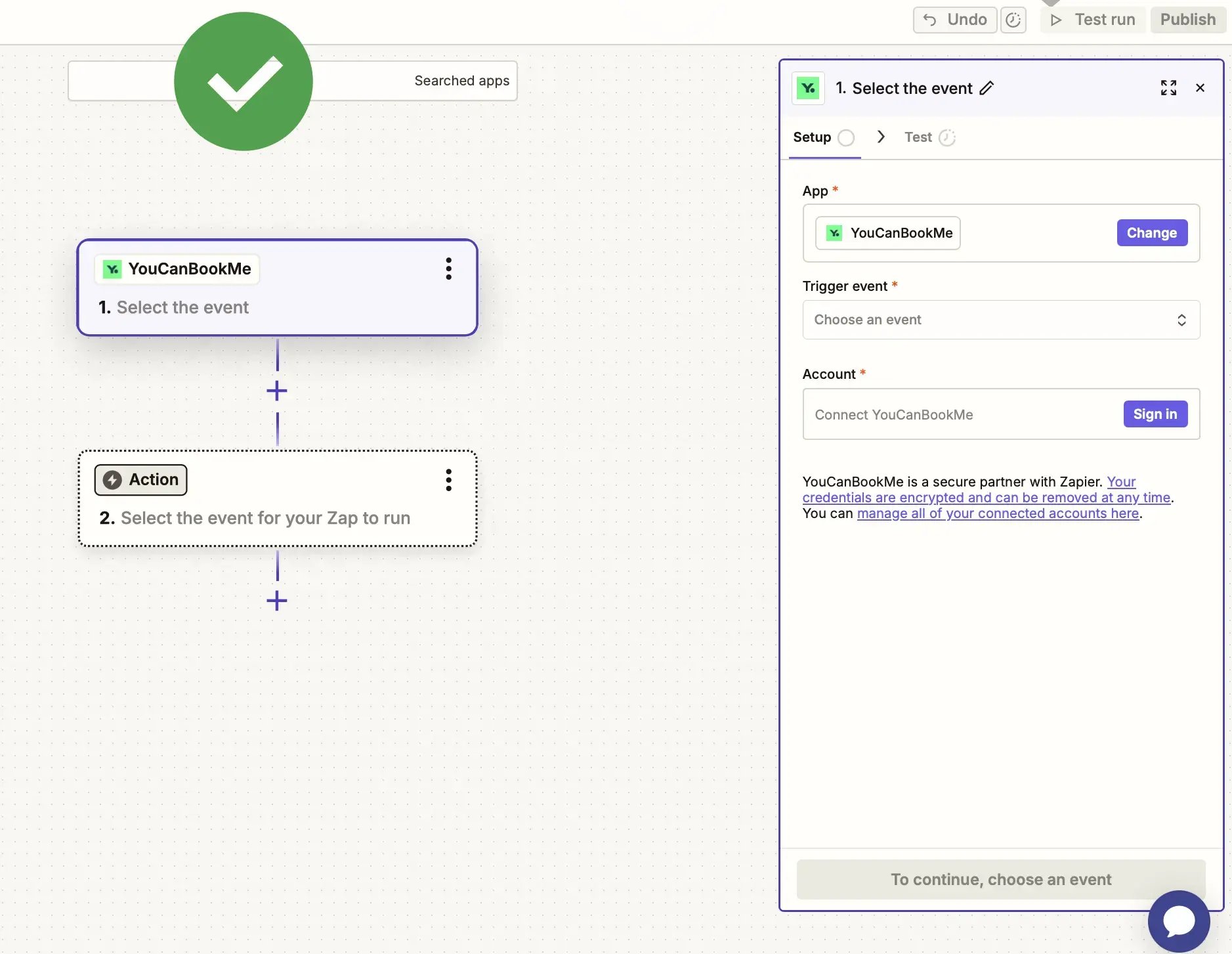Publish the Zap
The width and height of the screenshot is (1232, 954).
pos(1187,20)
